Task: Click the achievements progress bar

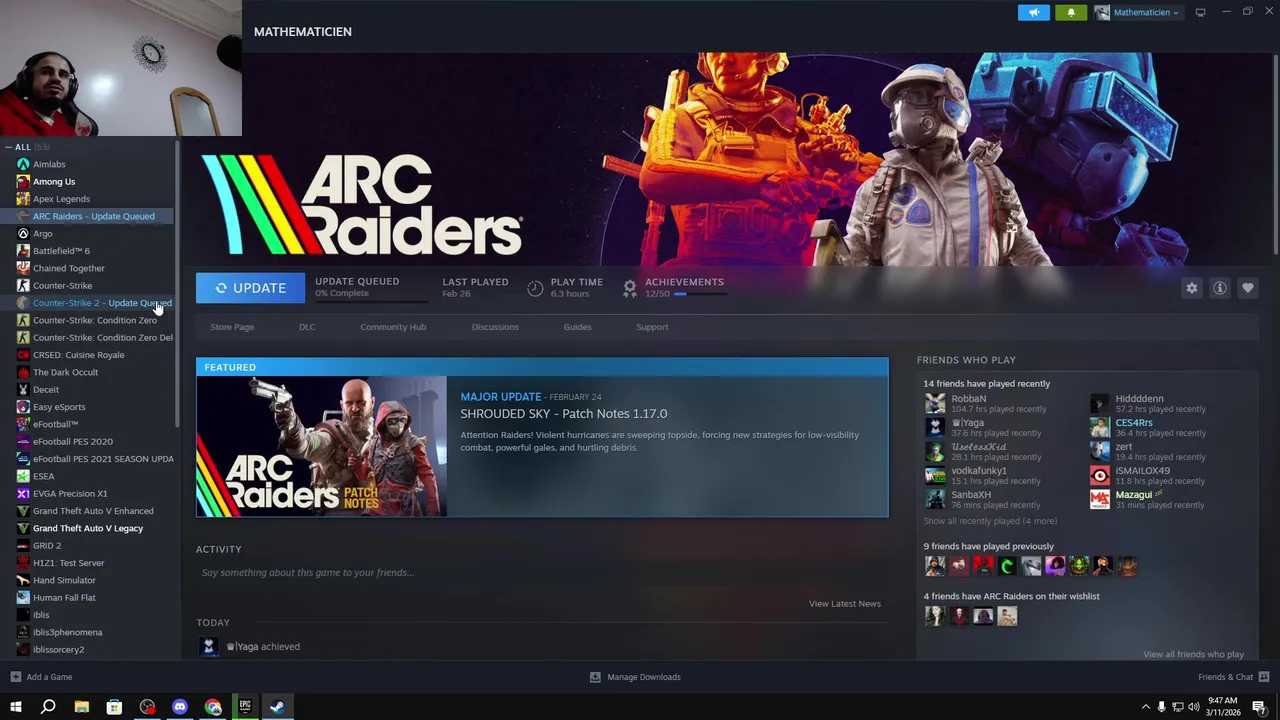Action: tap(699, 294)
